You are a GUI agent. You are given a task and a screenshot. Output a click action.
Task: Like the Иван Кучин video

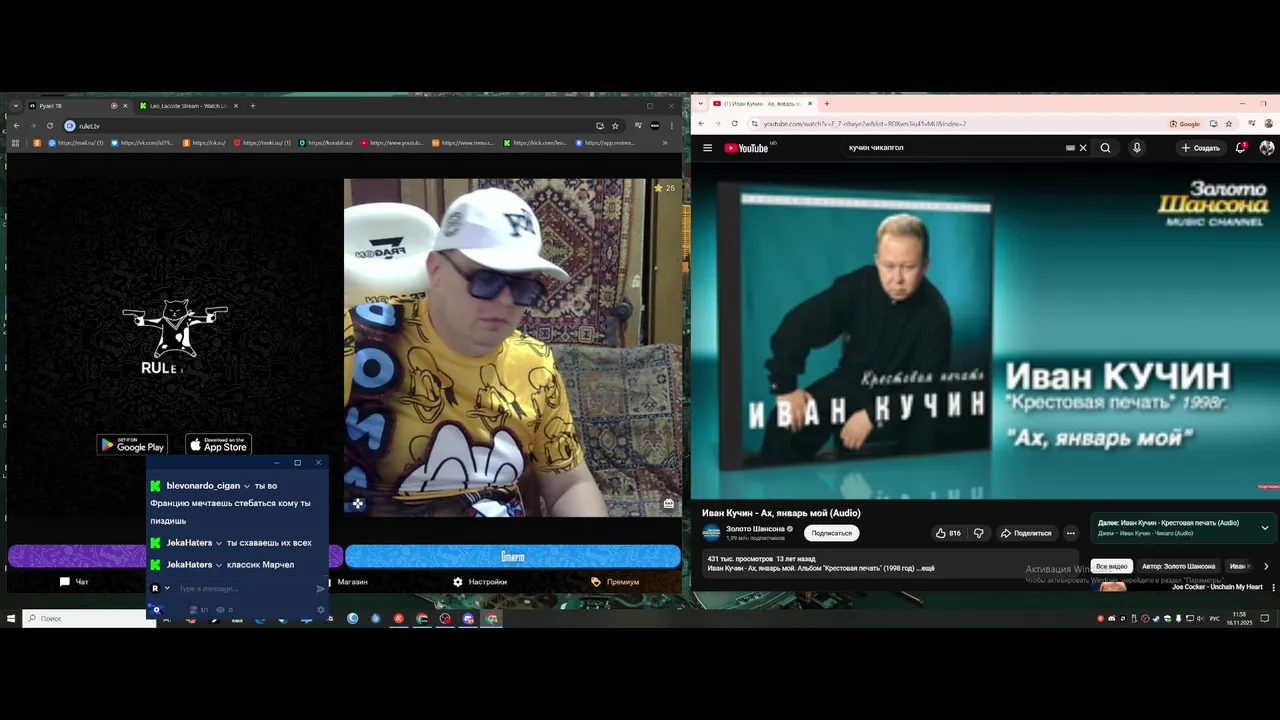point(947,533)
